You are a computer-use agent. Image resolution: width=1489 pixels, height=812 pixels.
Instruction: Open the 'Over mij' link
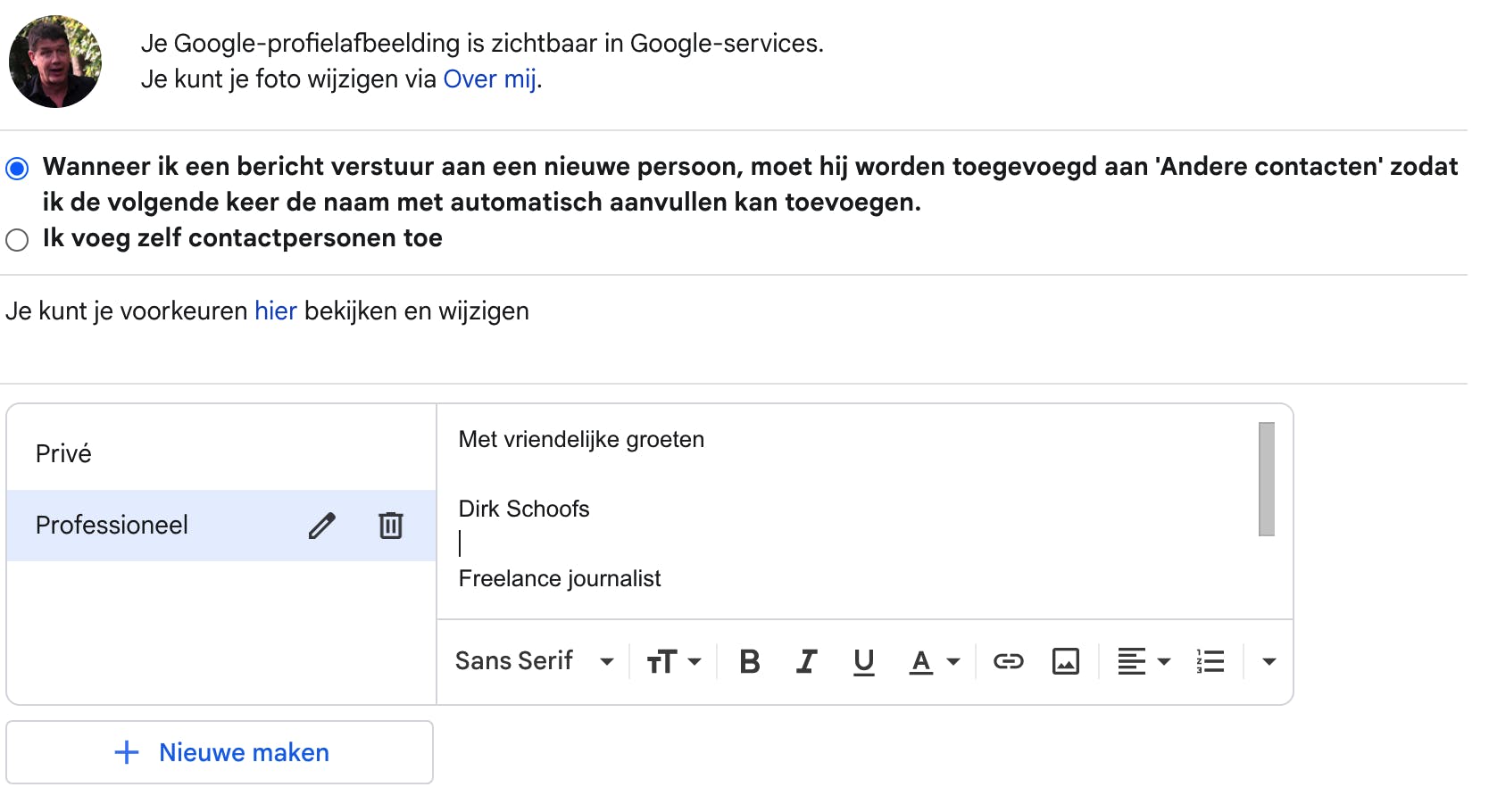coord(490,79)
